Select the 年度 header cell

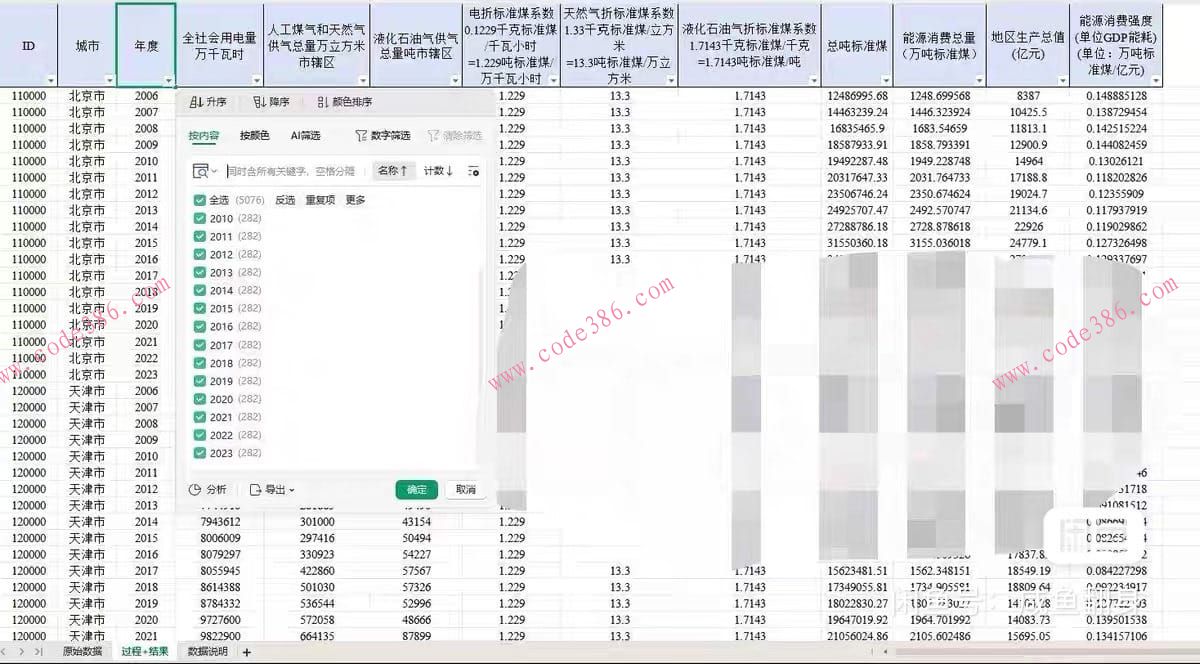(x=146, y=45)
